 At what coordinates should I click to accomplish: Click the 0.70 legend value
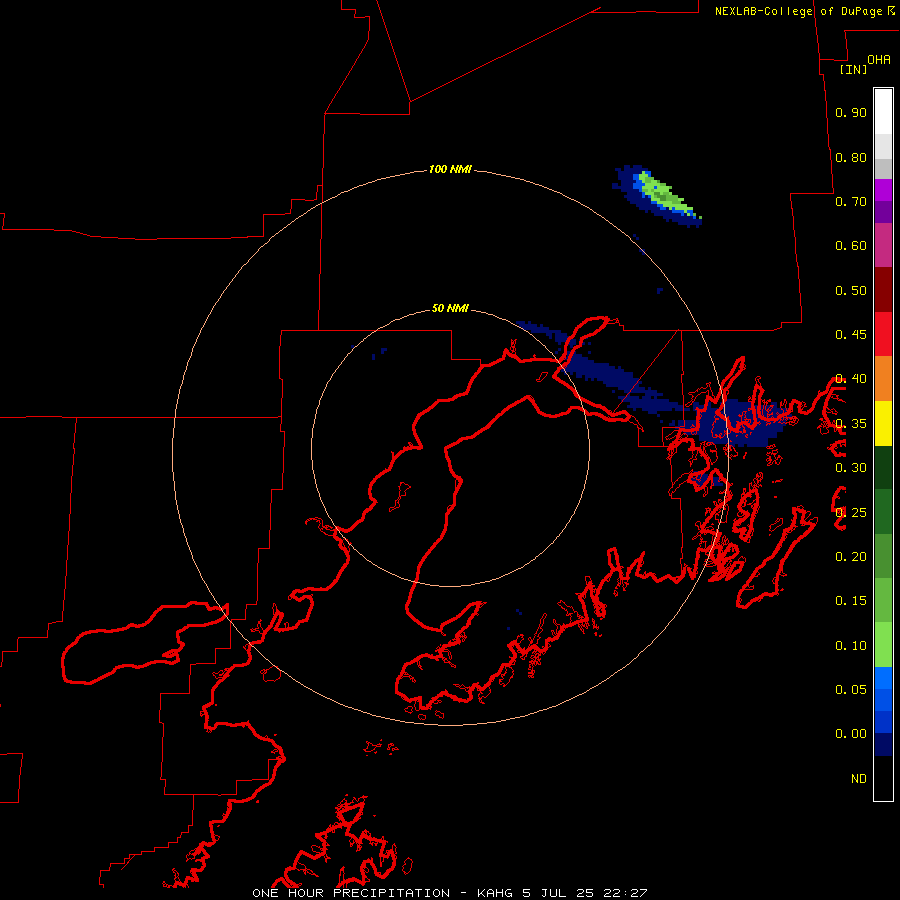pos(851,201)
